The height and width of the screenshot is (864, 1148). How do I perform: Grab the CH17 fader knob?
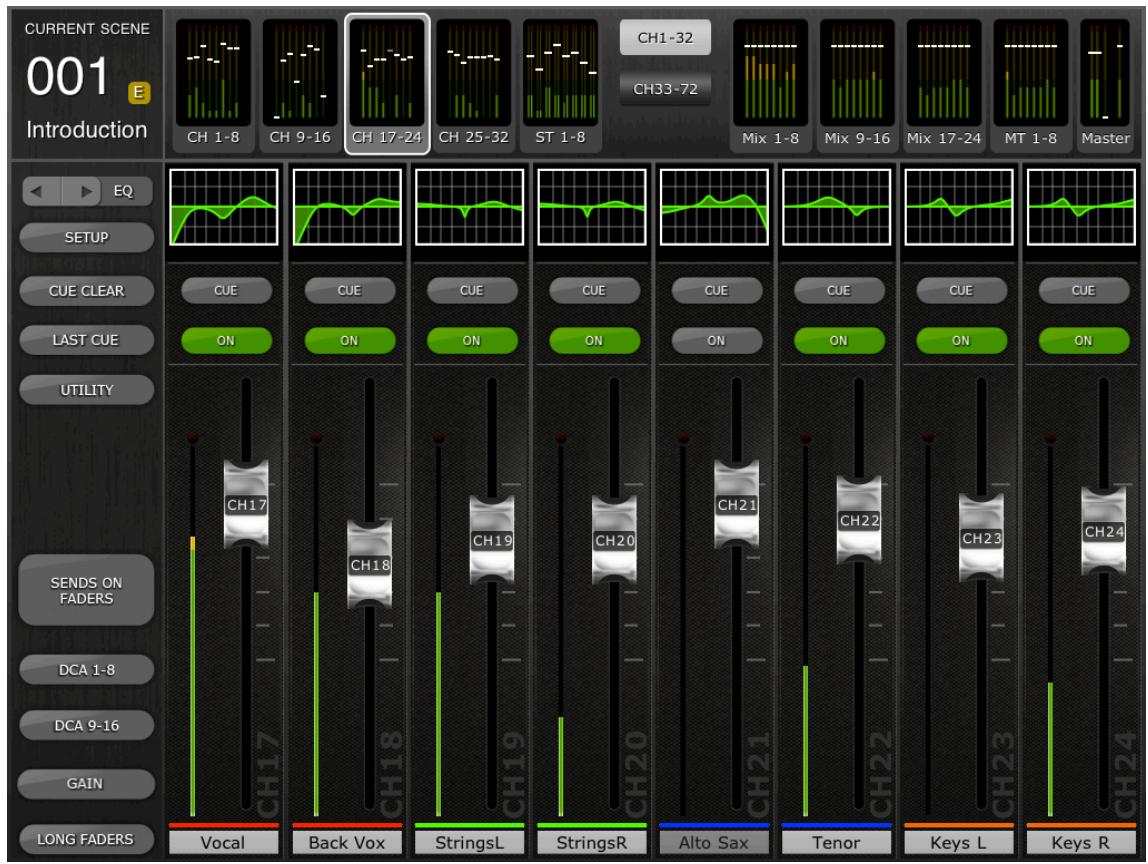point(247,504)
